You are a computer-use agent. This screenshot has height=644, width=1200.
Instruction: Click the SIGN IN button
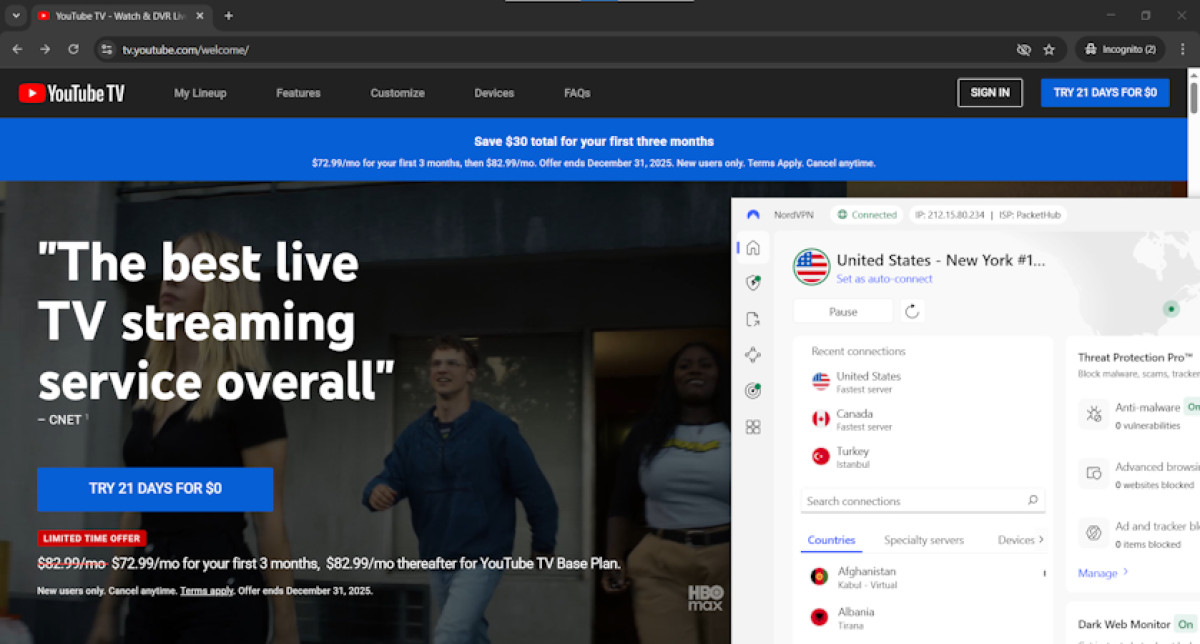(x=989, y=93)
